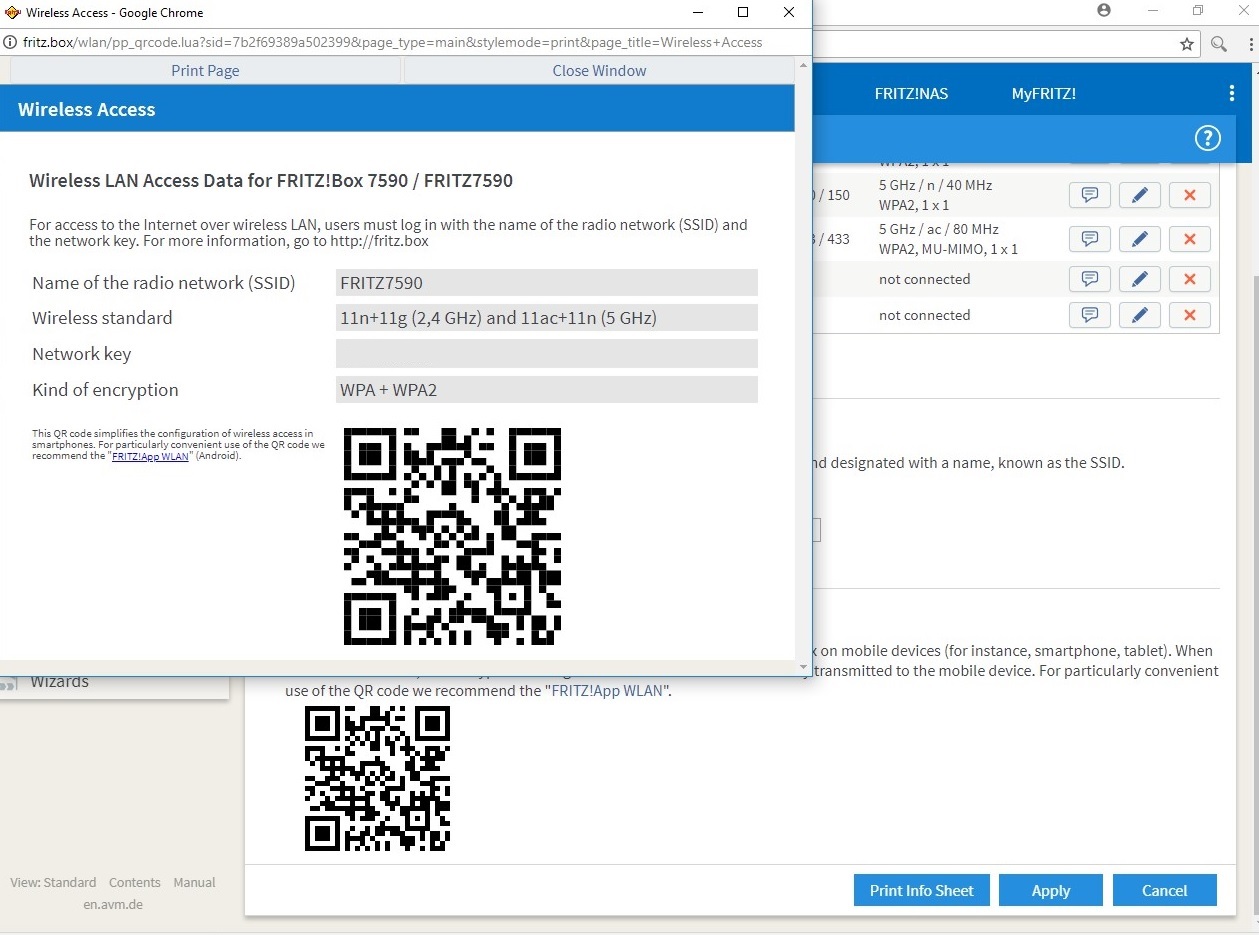Click the popup address bar URL
Screen dimensions: 1259x935
pyautogui.click(x=393, y=42)
